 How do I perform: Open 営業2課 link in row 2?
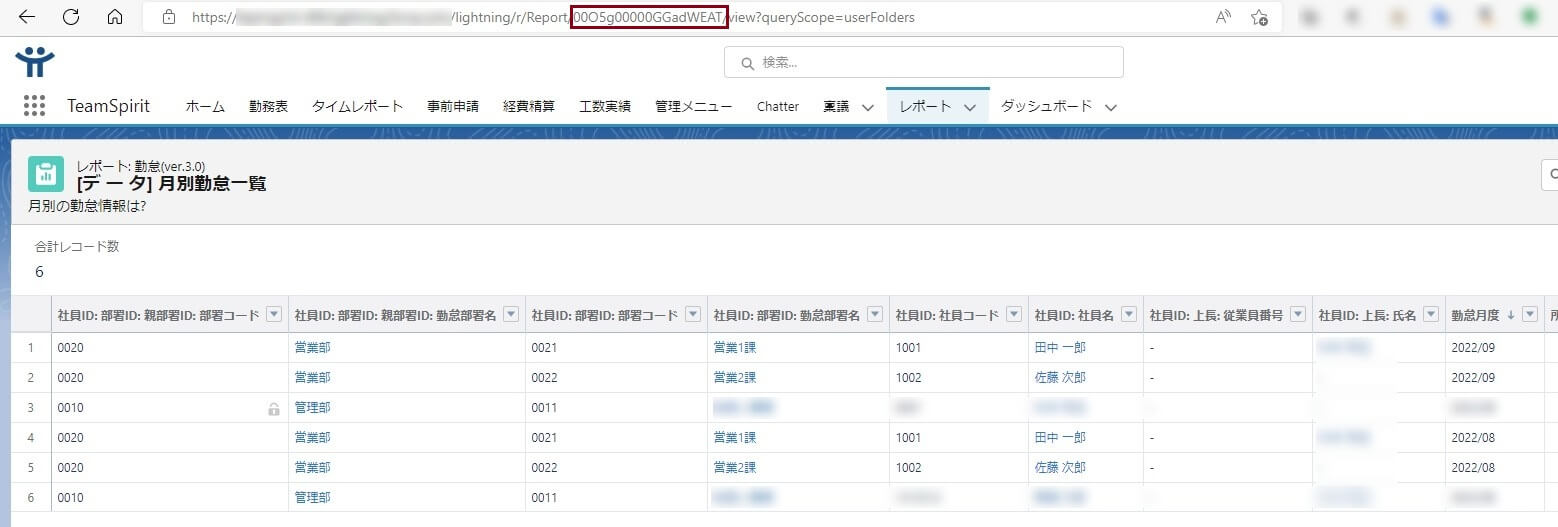tap(735, 378)
